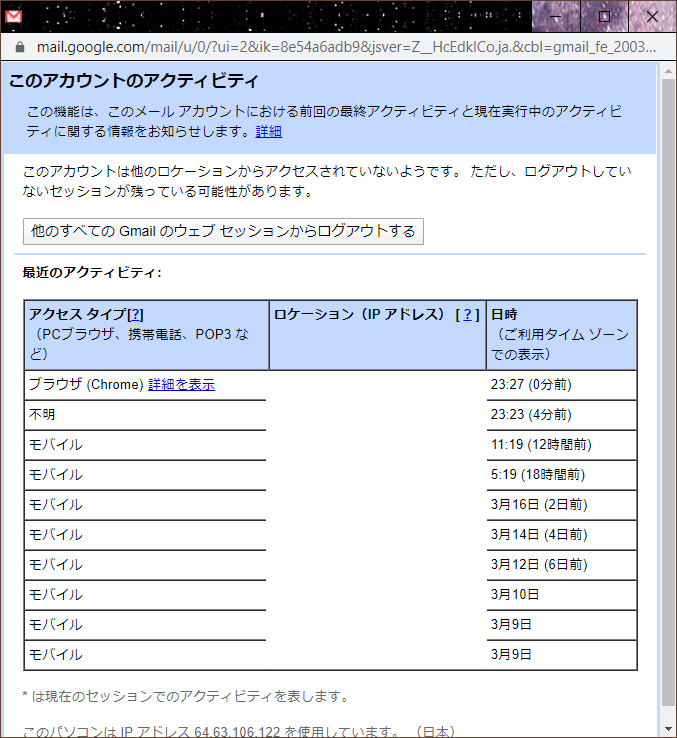This screenshot has width=677, height=738.
Task: Select the ブラウザ (Chrome) access type text
Action: coord(86,385)
